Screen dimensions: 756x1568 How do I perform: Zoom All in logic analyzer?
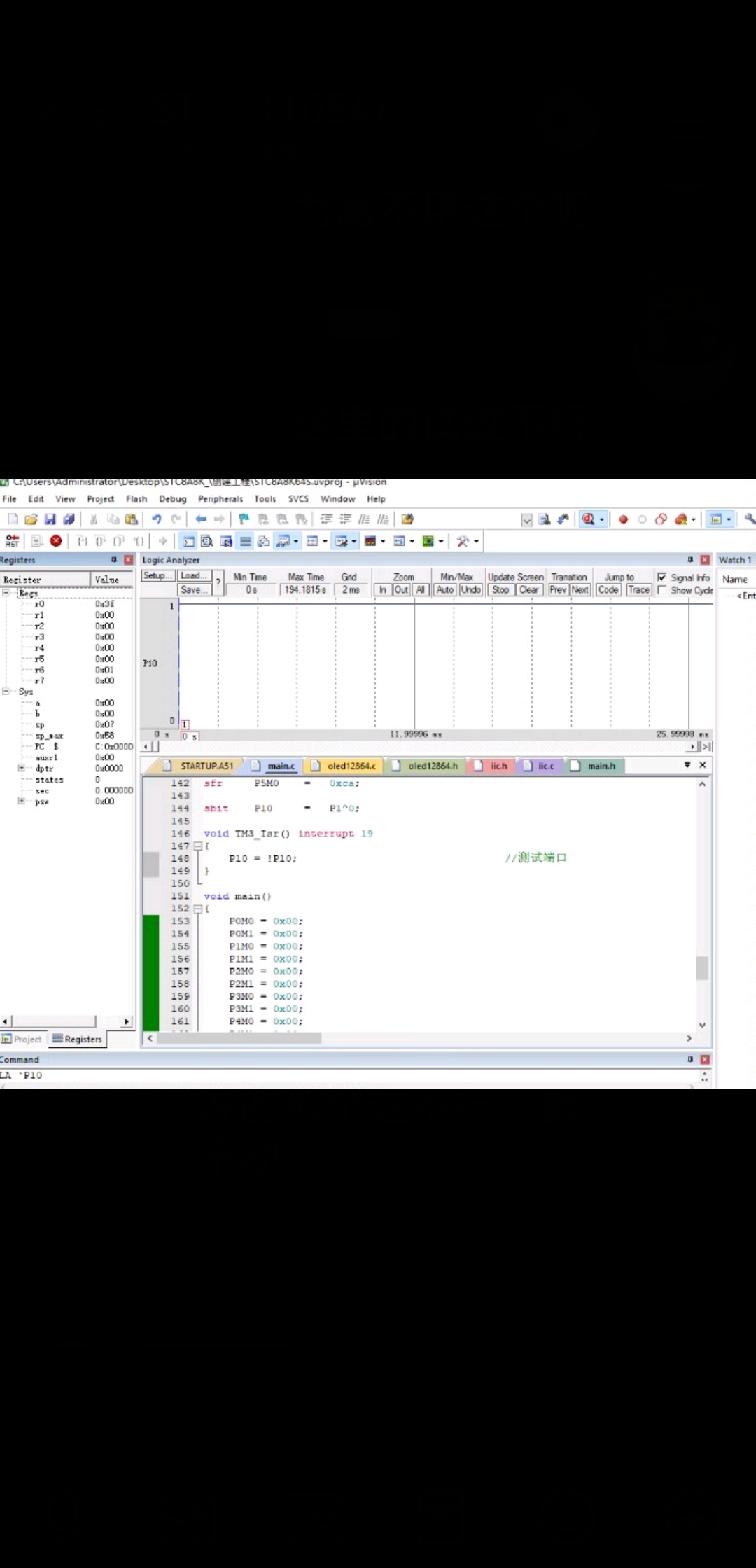point(420,590)
